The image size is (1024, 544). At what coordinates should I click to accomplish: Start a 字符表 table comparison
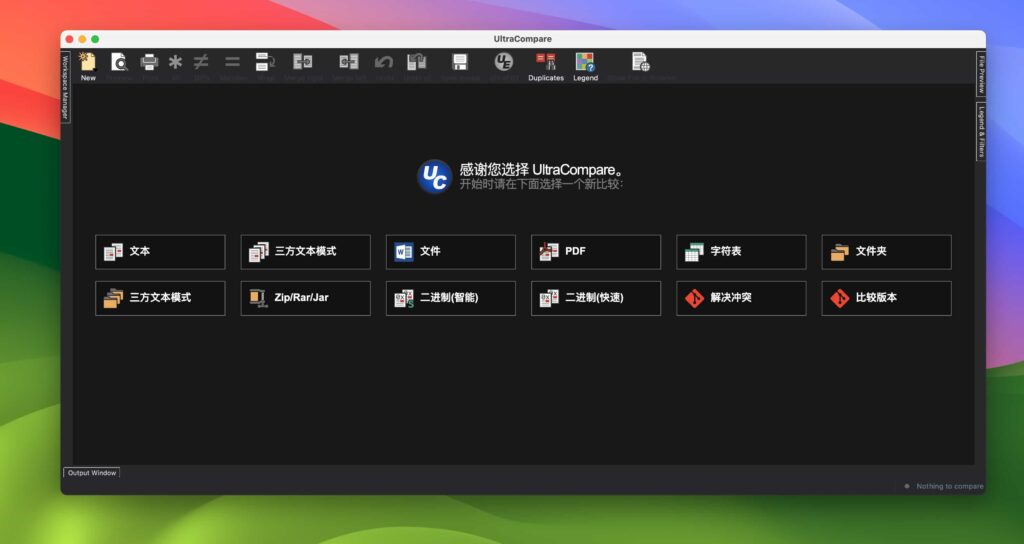click(x=741, y=251)
